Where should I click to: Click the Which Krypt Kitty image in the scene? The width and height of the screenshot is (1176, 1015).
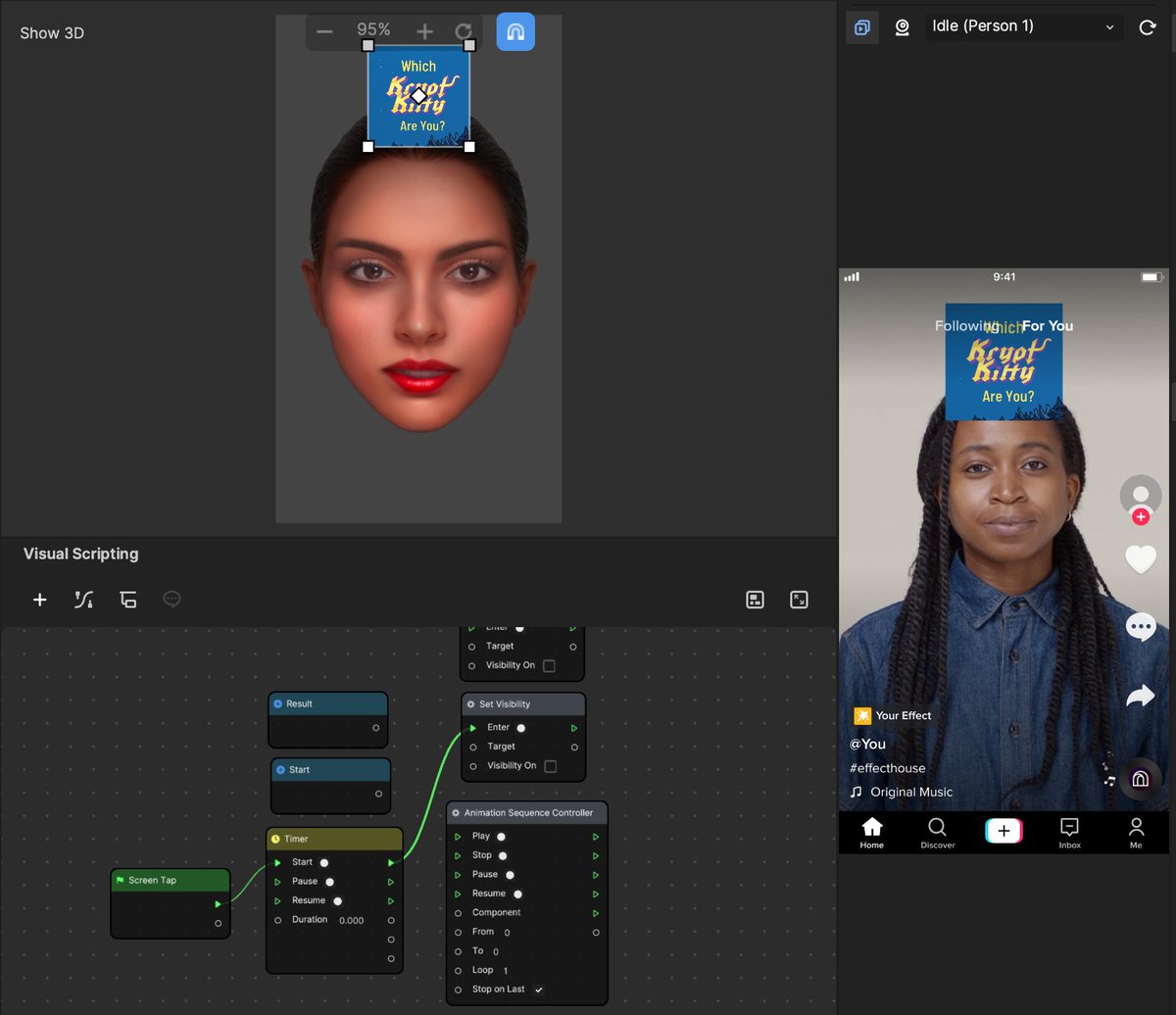[x=418, y=96]
